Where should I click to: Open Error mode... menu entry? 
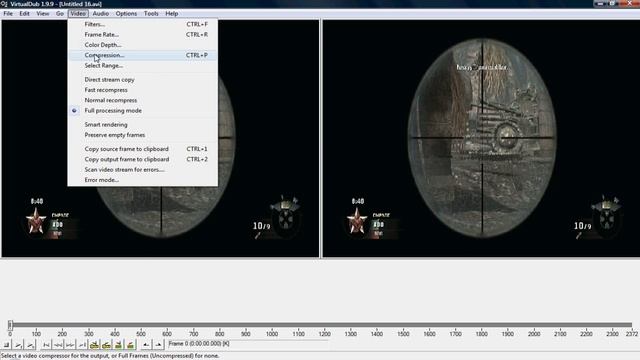[x=142, y=180]
